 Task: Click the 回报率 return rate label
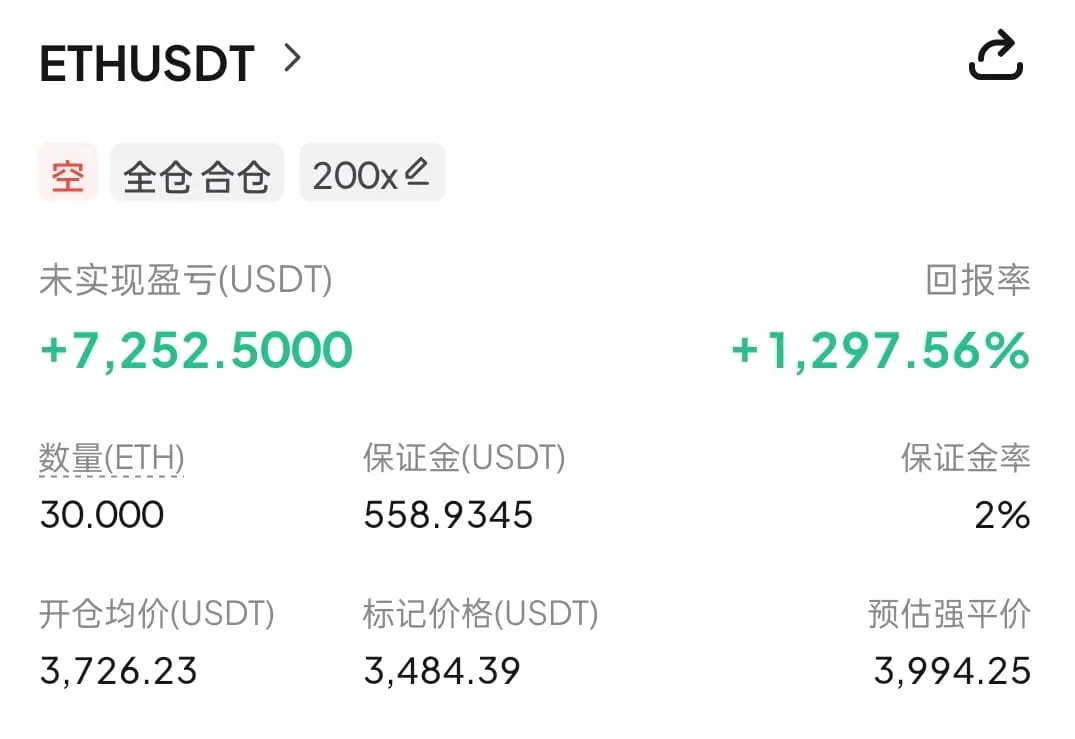point(978,280)
